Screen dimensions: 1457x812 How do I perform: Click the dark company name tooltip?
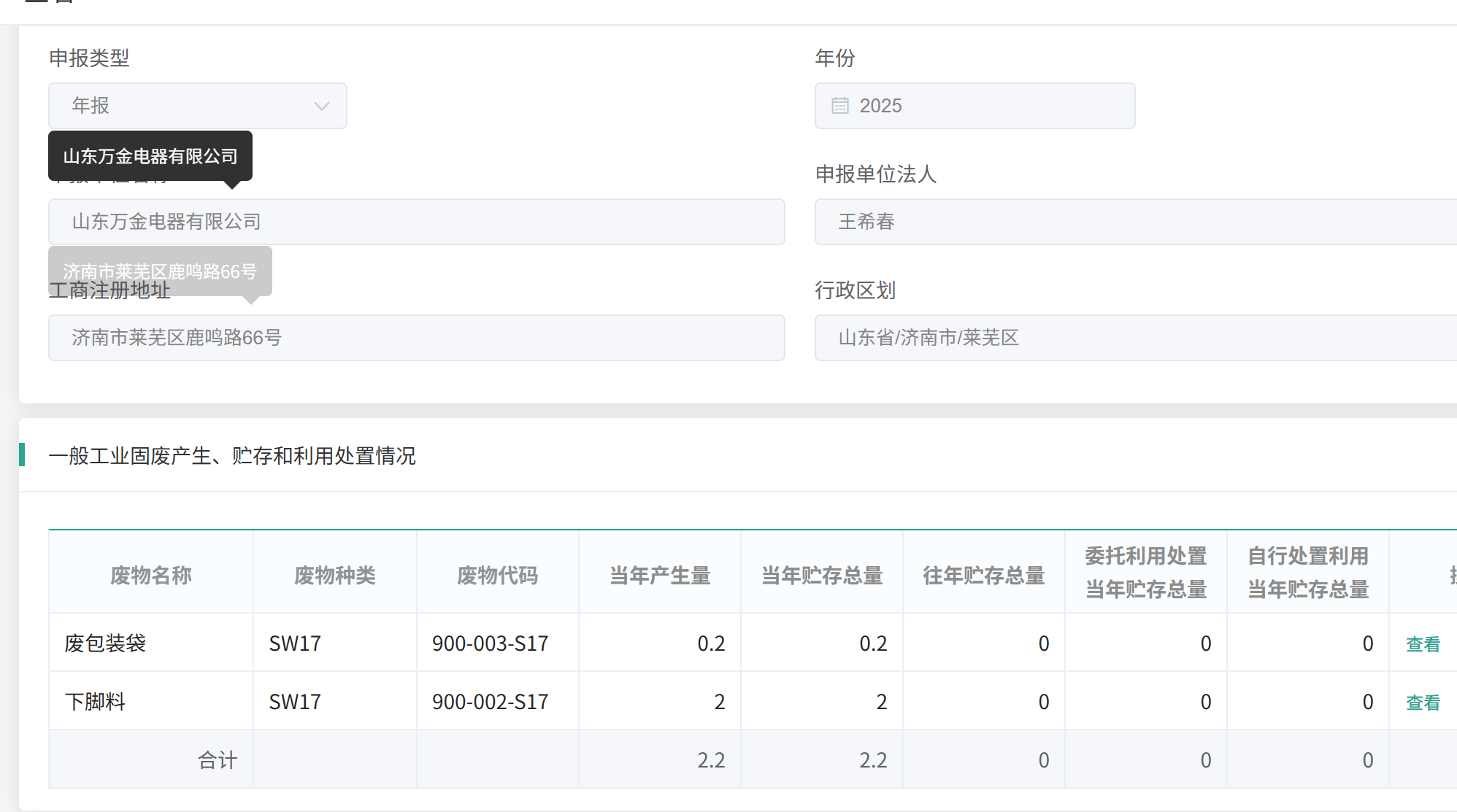(x=150, y=156)
